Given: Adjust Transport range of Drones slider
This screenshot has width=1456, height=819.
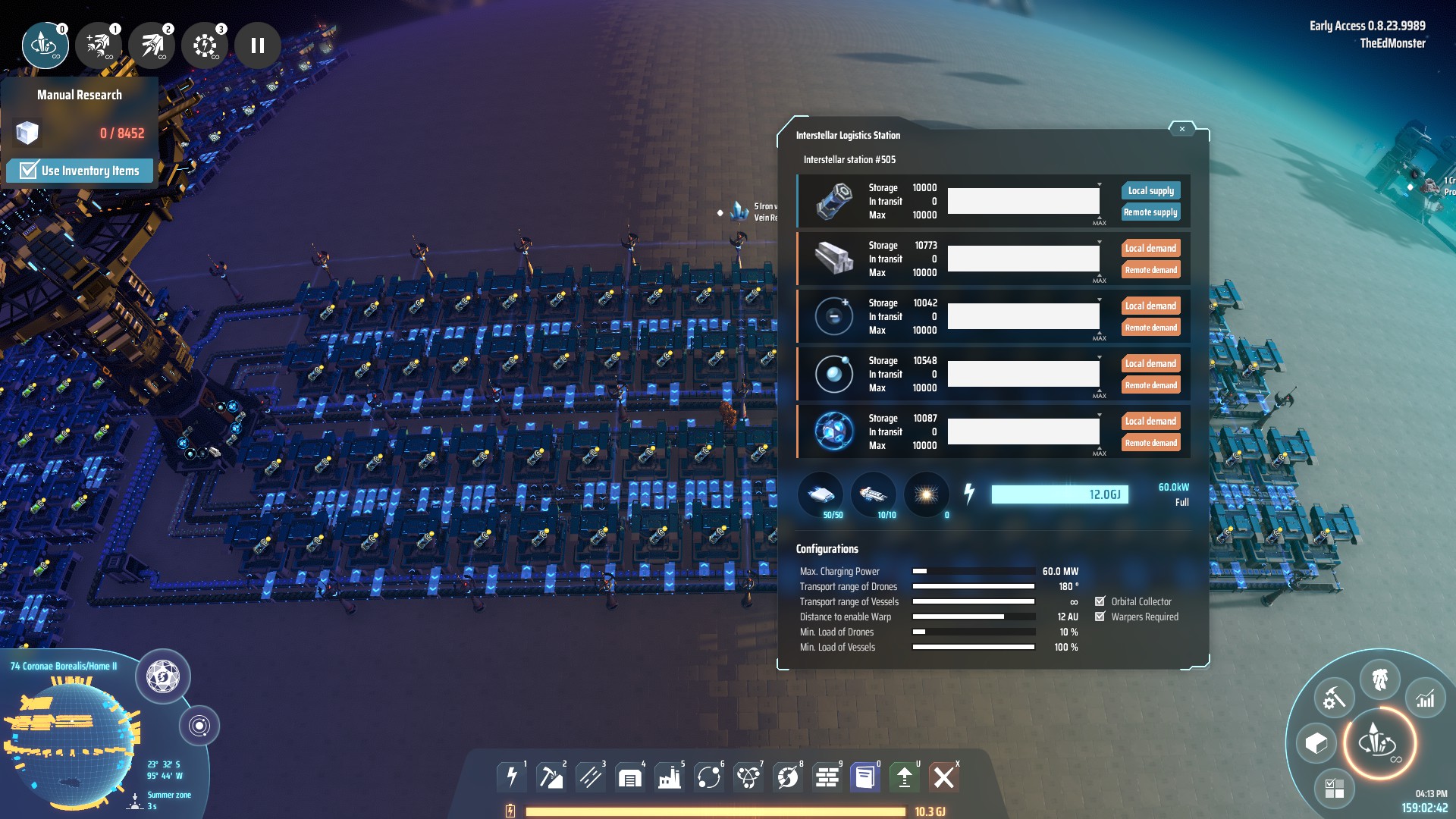Looking at the screenshot, I should pyautogui.click(x=974, y=586).
